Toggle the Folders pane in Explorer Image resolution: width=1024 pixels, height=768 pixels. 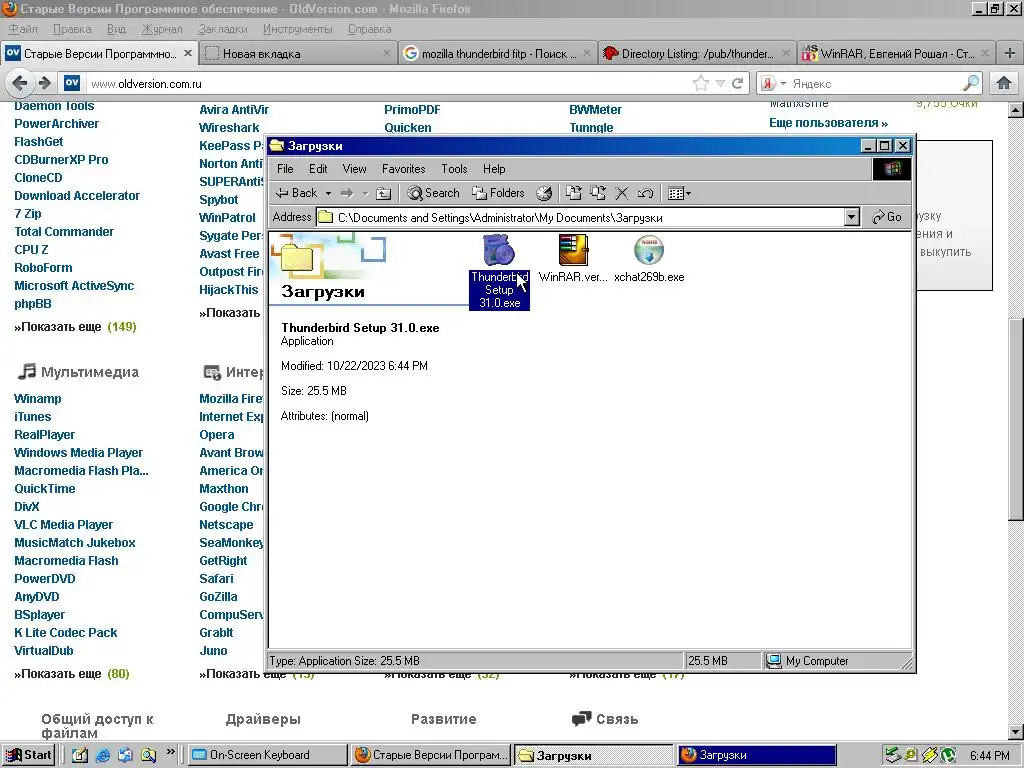(498, 193)
